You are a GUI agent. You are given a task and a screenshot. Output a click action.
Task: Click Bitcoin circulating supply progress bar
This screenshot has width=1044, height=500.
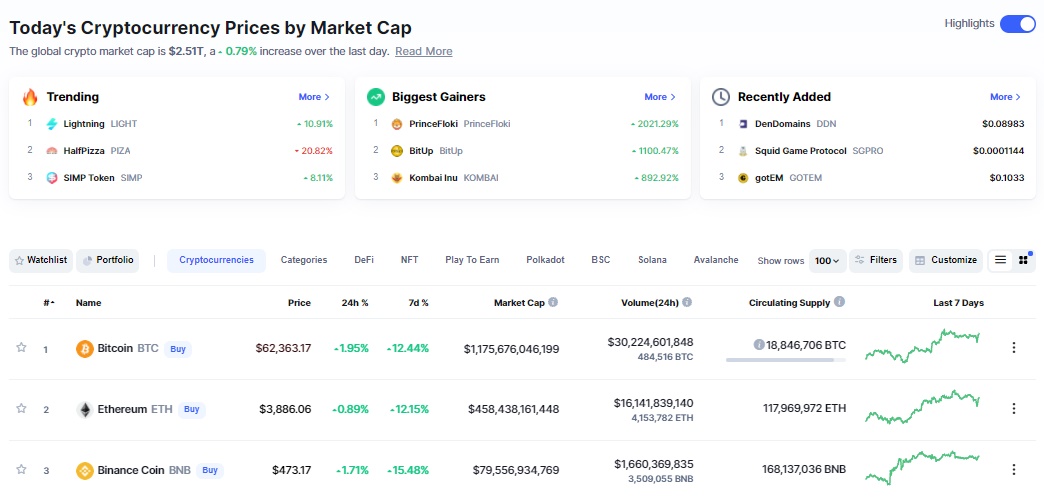pyautogui.click(x=786, y=360)
